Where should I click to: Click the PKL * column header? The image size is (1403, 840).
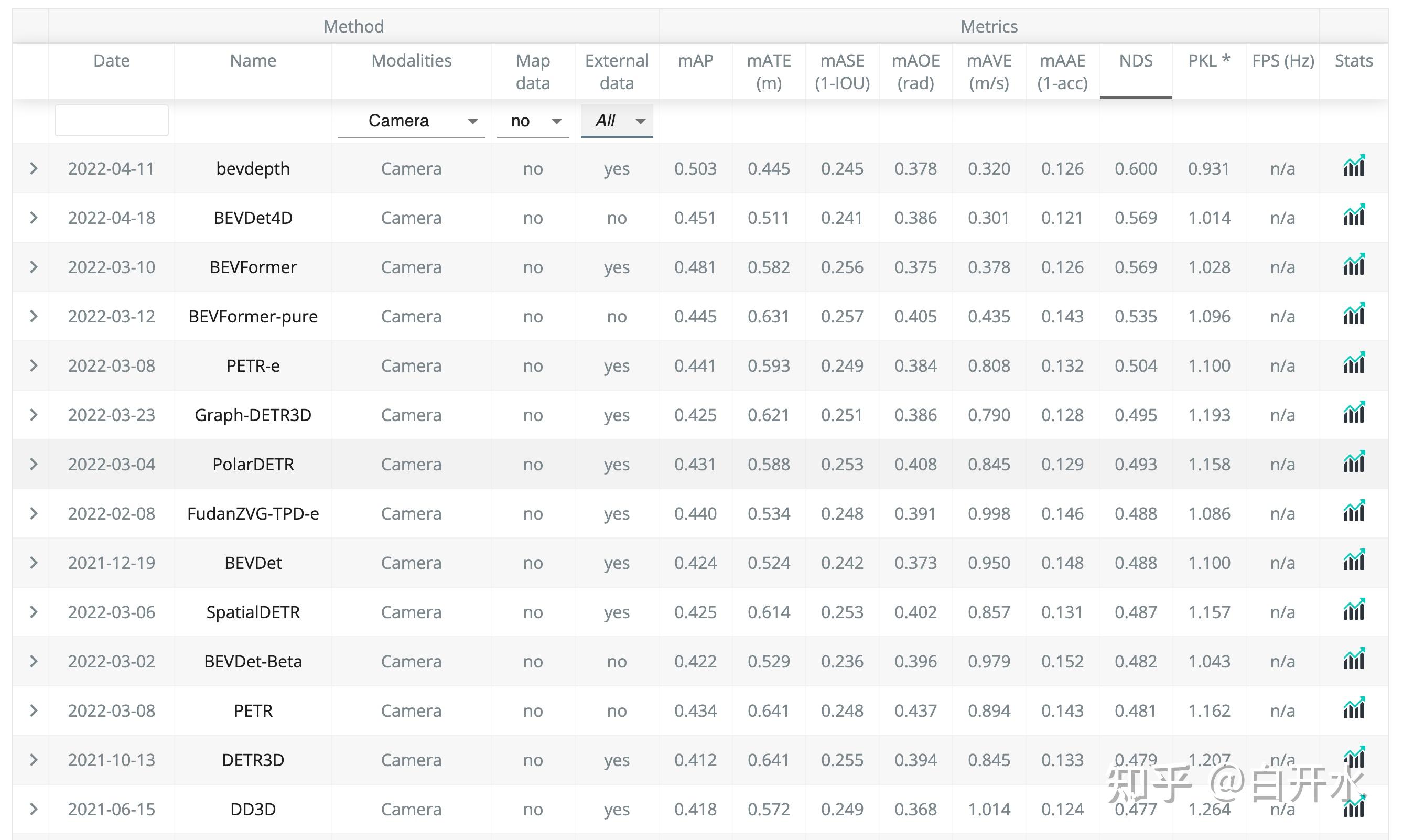(x=1208, y=61)
